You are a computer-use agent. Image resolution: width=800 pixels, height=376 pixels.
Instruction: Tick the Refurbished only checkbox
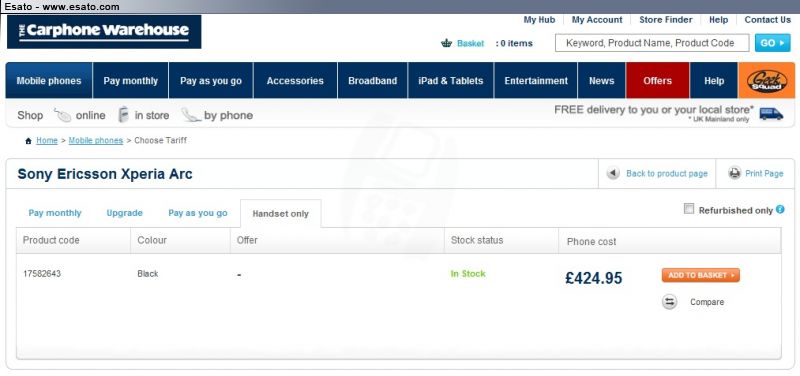point(689,209)
